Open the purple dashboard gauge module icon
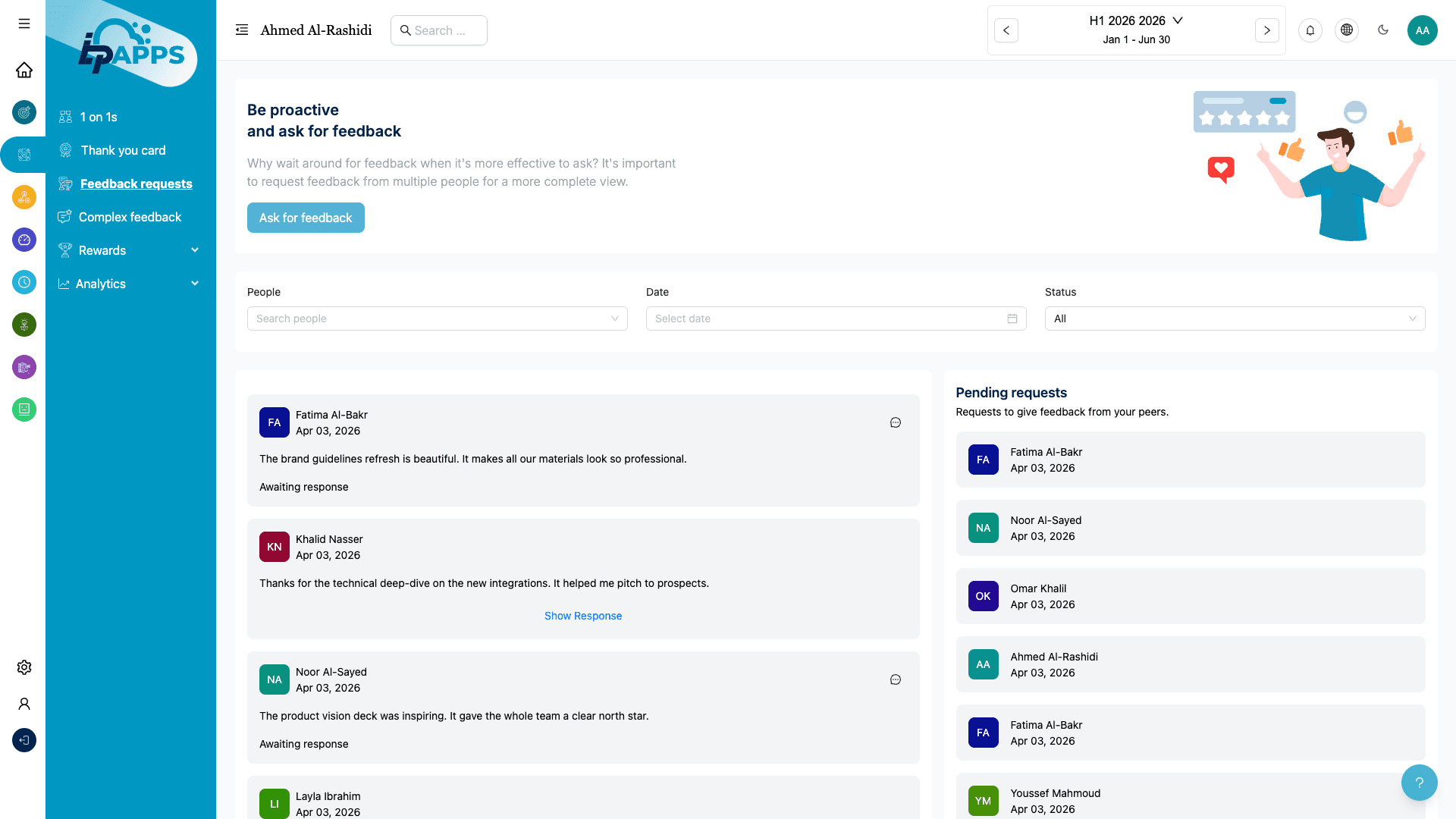The width and height of the screenshot is (1456, 819). click(24, 240)
